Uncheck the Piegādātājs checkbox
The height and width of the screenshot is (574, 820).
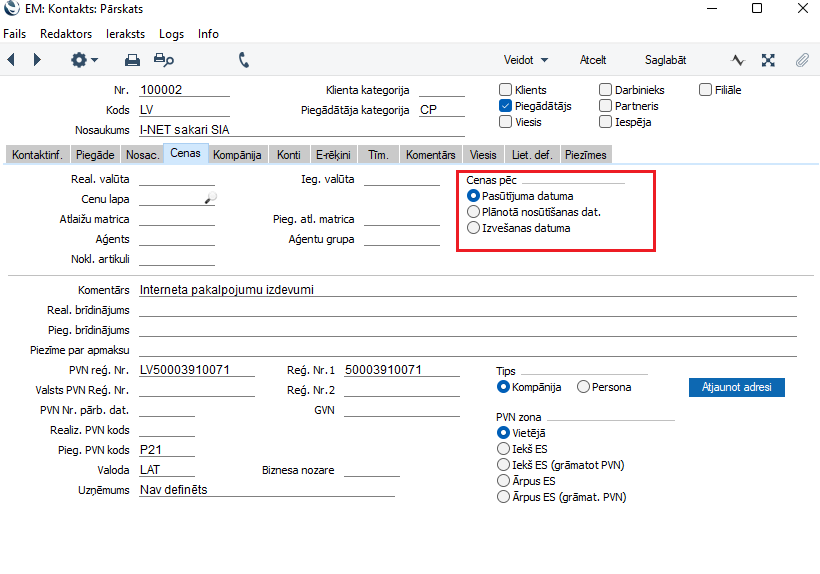coord(506,106)
